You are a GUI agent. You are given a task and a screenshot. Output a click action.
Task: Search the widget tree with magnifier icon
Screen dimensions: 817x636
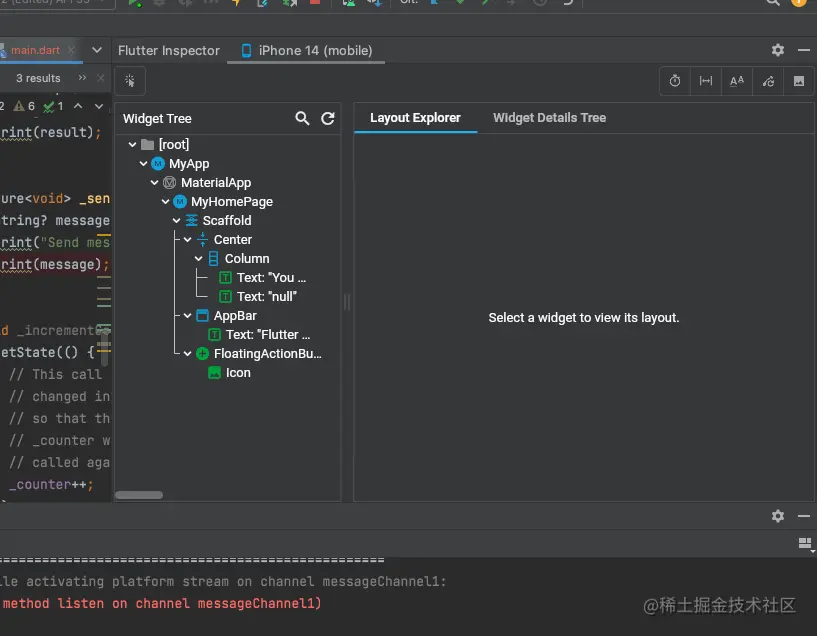pos(302,118)
